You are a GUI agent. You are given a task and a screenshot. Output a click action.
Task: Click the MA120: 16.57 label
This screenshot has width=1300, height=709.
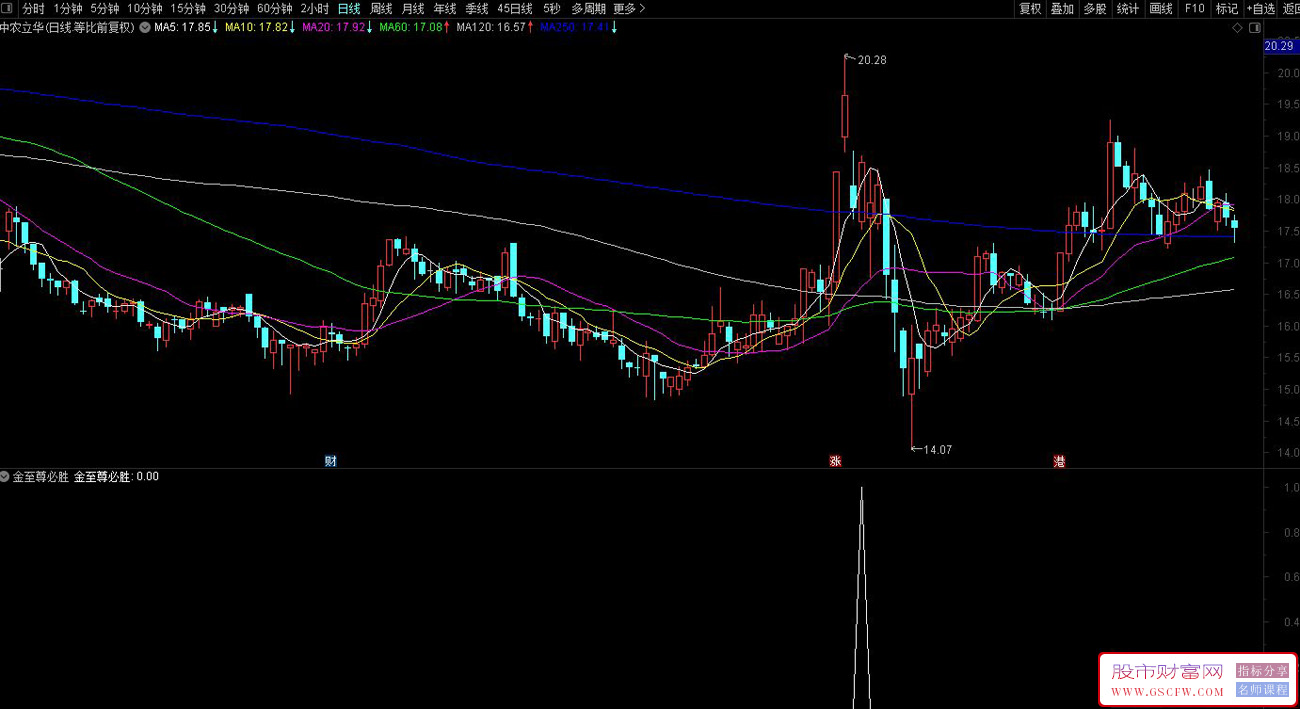(x=491, y=28)
